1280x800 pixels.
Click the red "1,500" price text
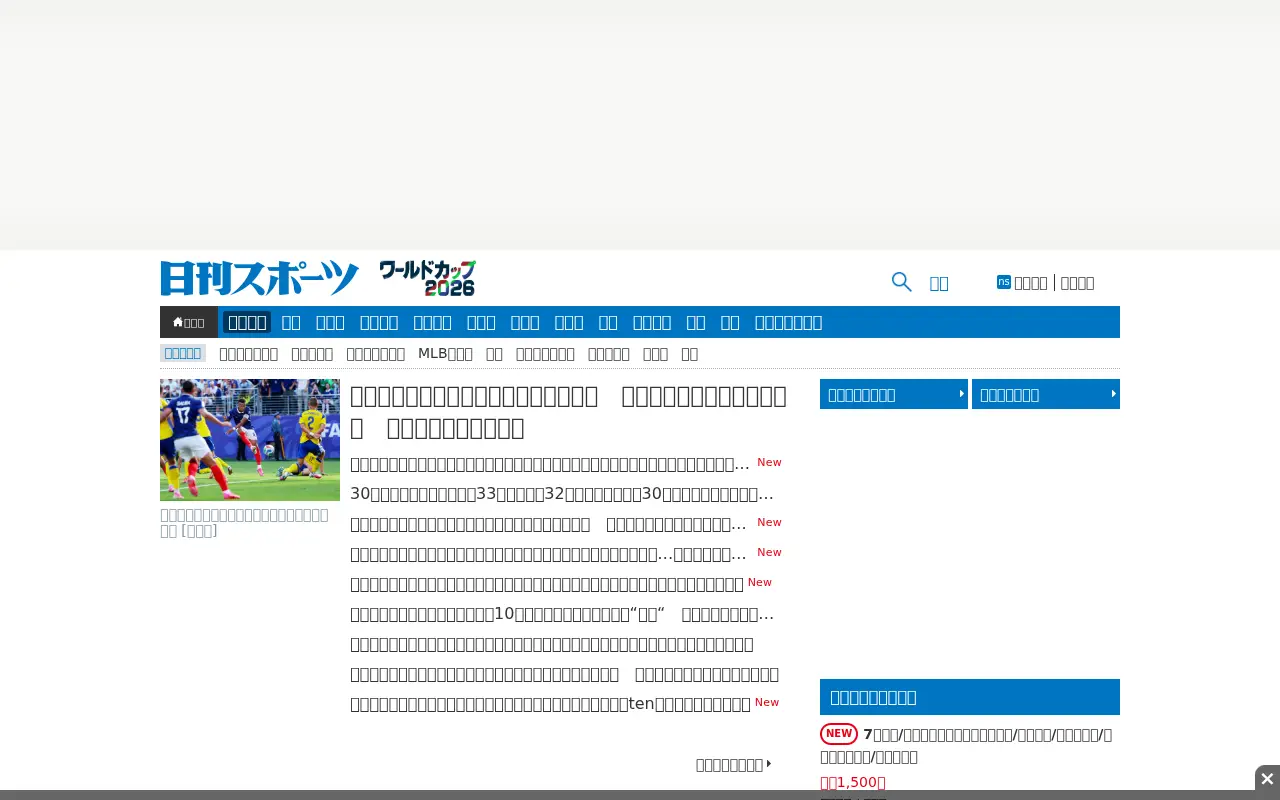[x=853, y=782]
